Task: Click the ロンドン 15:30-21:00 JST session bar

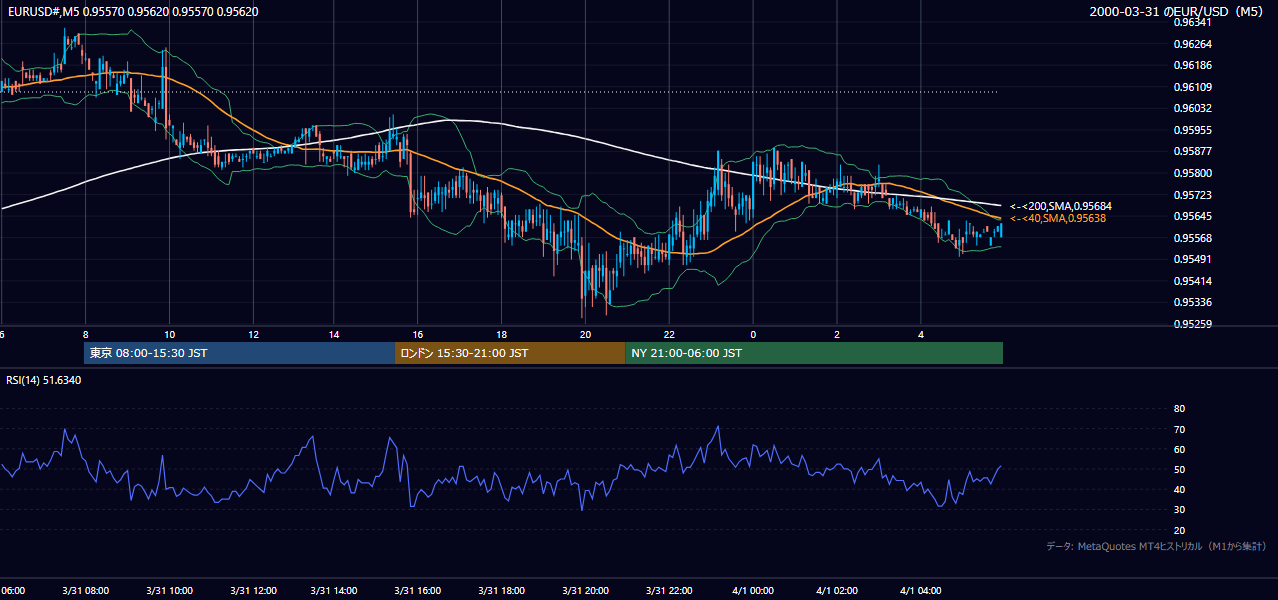Action: [x=510, y=353]
